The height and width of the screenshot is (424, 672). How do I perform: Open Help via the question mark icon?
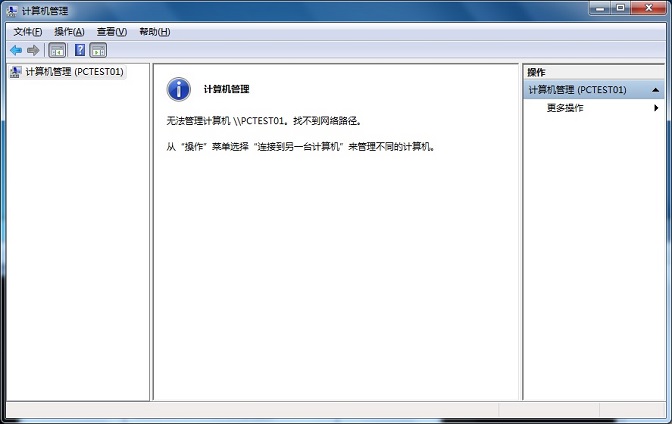tap(80, 50)
